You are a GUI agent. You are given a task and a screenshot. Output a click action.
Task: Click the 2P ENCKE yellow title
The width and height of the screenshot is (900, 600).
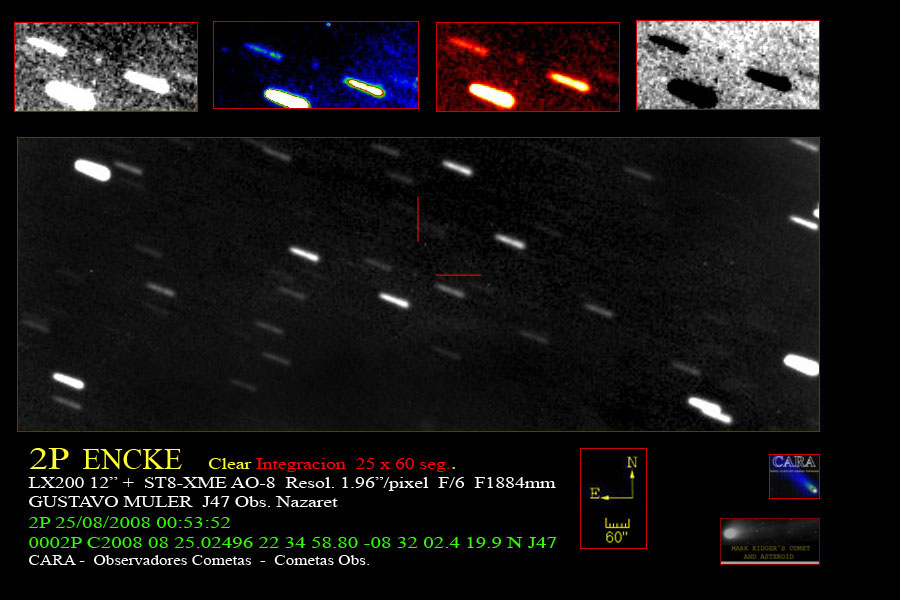(x=106, y=460)
